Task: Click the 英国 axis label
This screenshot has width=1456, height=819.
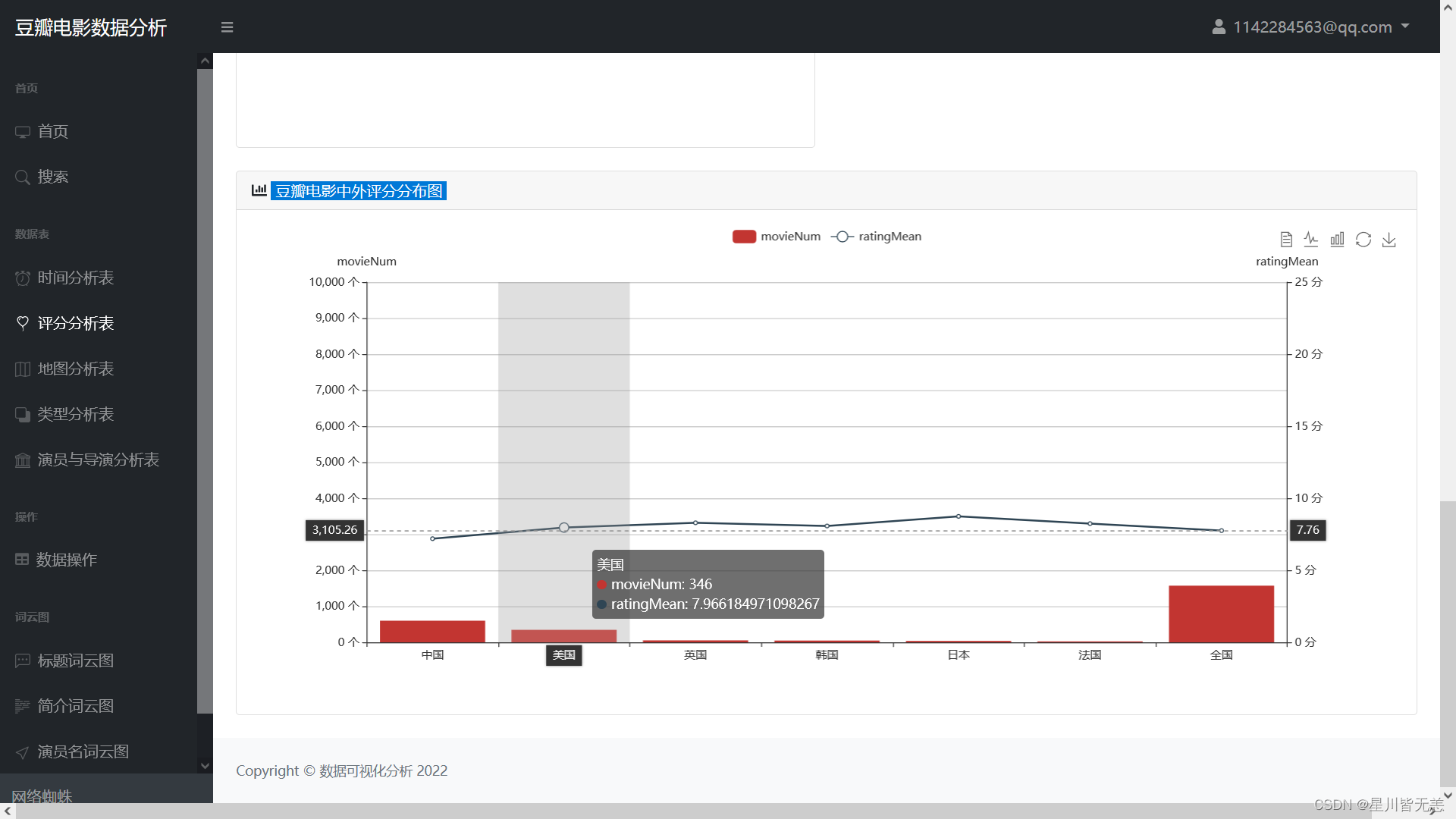Action: coord(695,655)
